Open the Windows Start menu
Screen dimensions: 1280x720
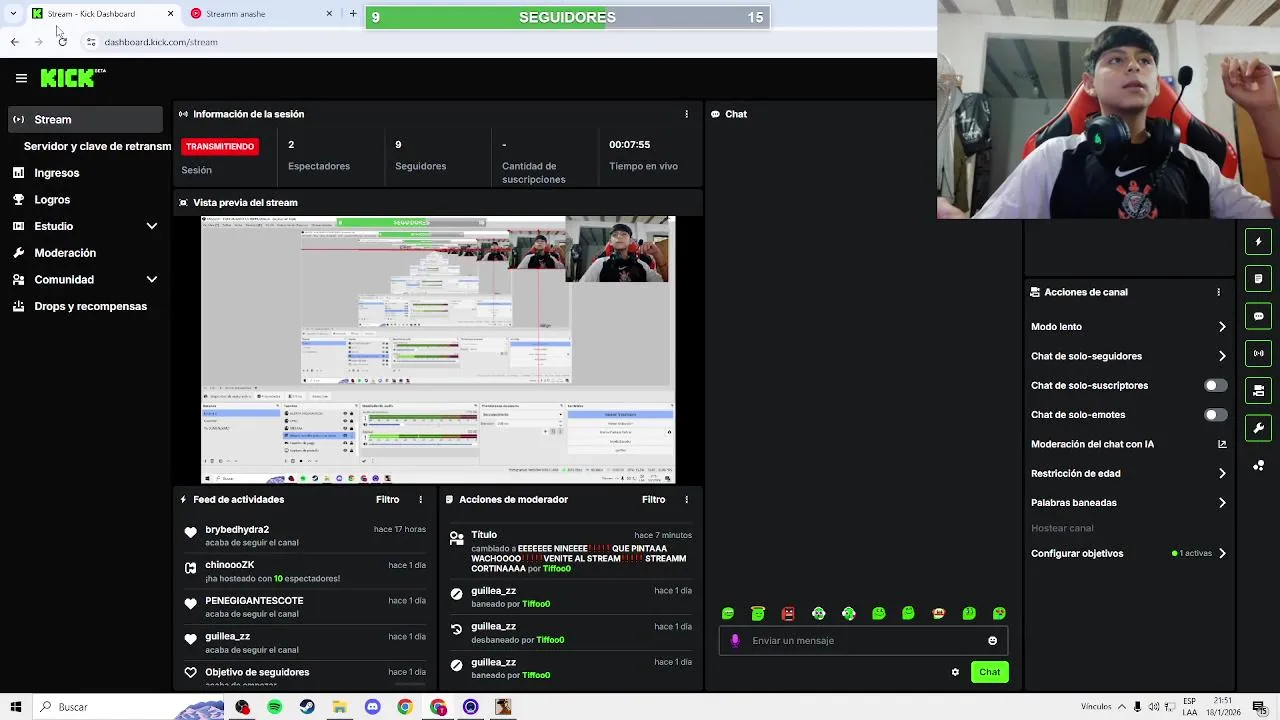coord(15,707)
